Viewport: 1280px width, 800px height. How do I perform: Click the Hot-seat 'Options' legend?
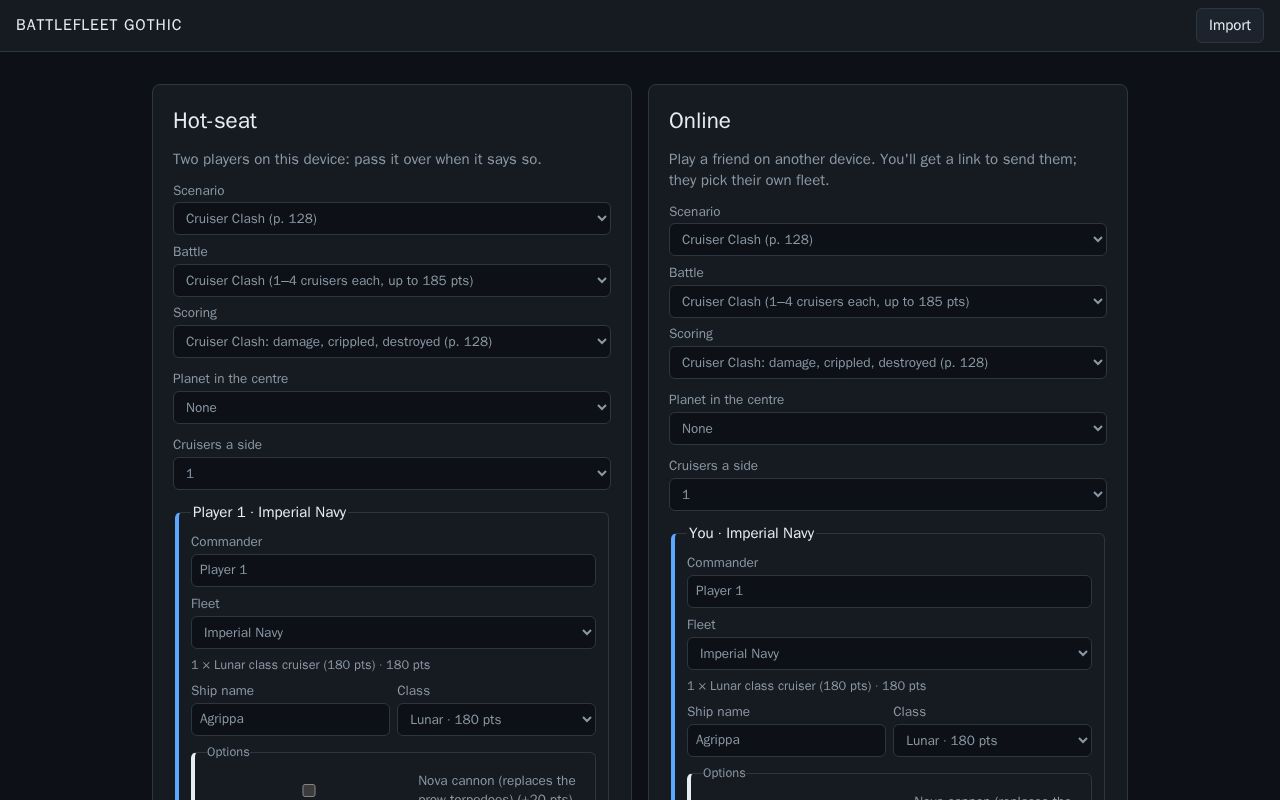228,752
